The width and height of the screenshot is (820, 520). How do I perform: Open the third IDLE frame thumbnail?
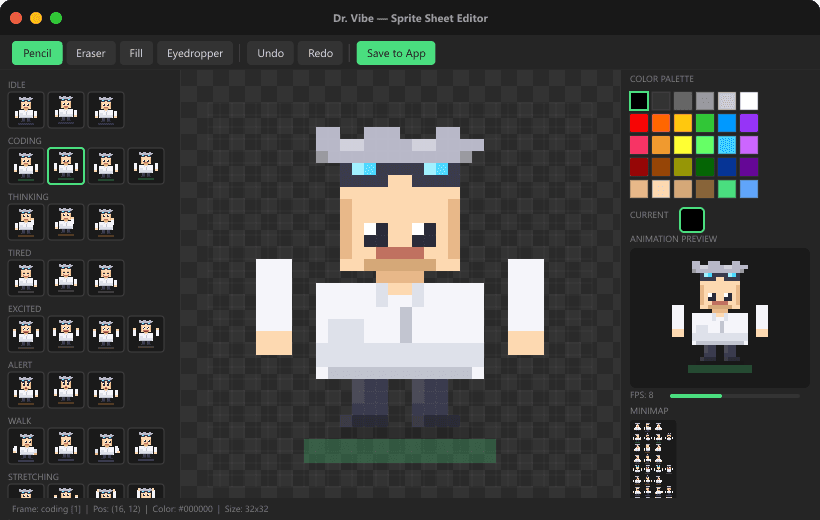click(106, 110)
